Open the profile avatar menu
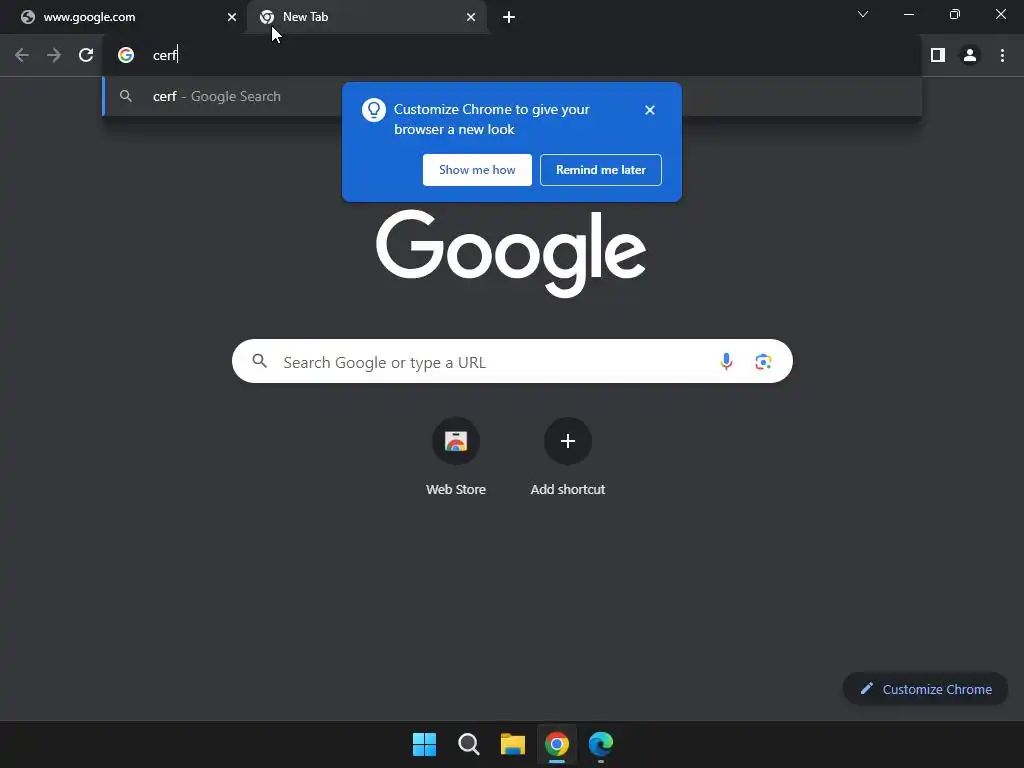This screenshot has width=1024, height=768. (x=970, y=56)
